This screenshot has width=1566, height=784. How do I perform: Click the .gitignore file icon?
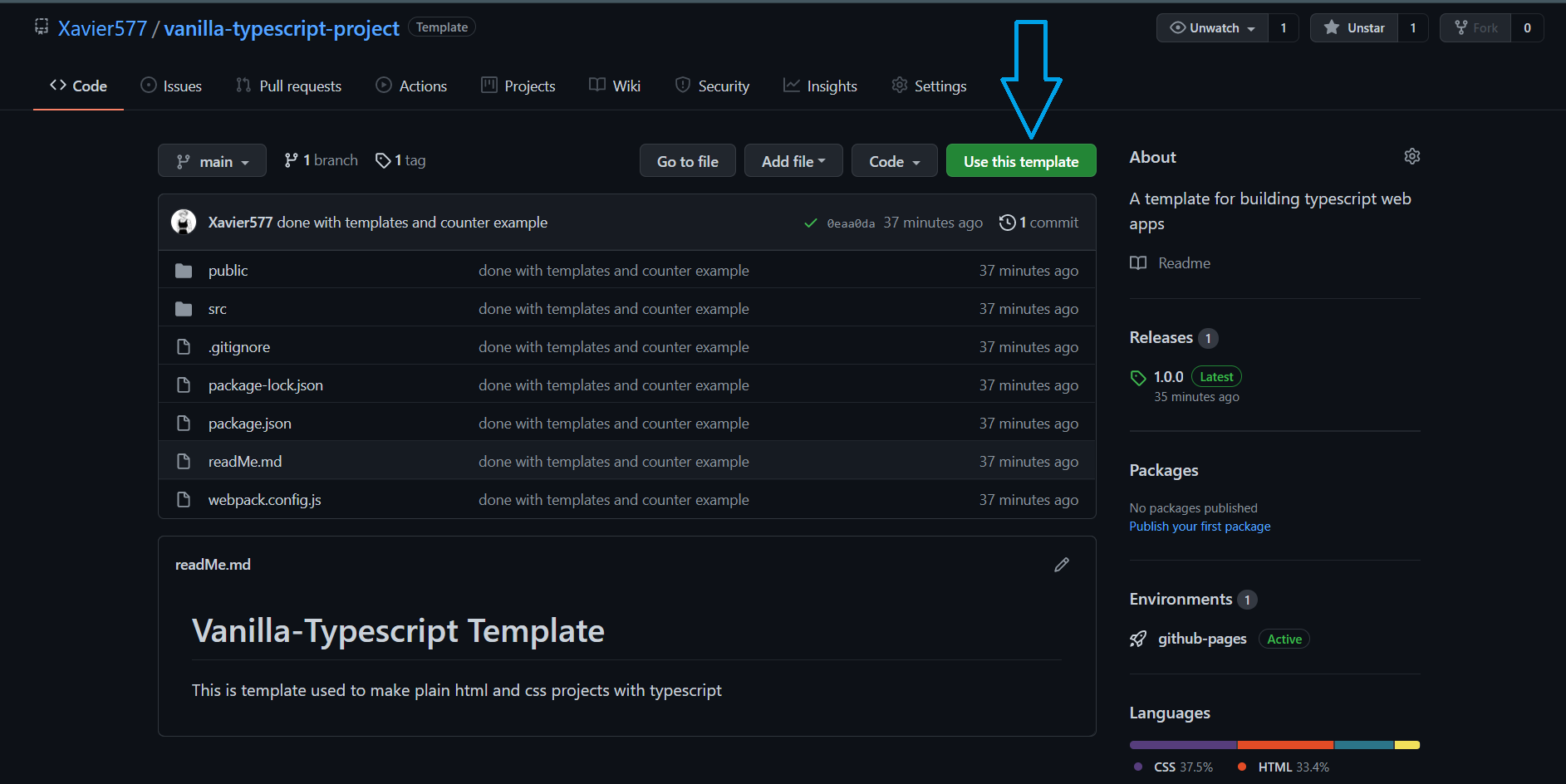click(x=184, y=347)
